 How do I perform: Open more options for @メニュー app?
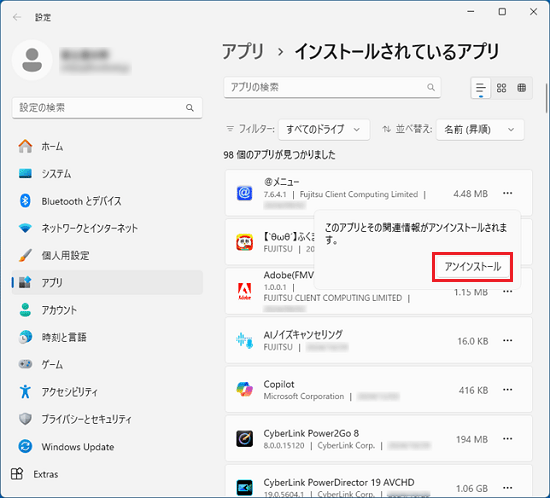[x=508, y=193]
